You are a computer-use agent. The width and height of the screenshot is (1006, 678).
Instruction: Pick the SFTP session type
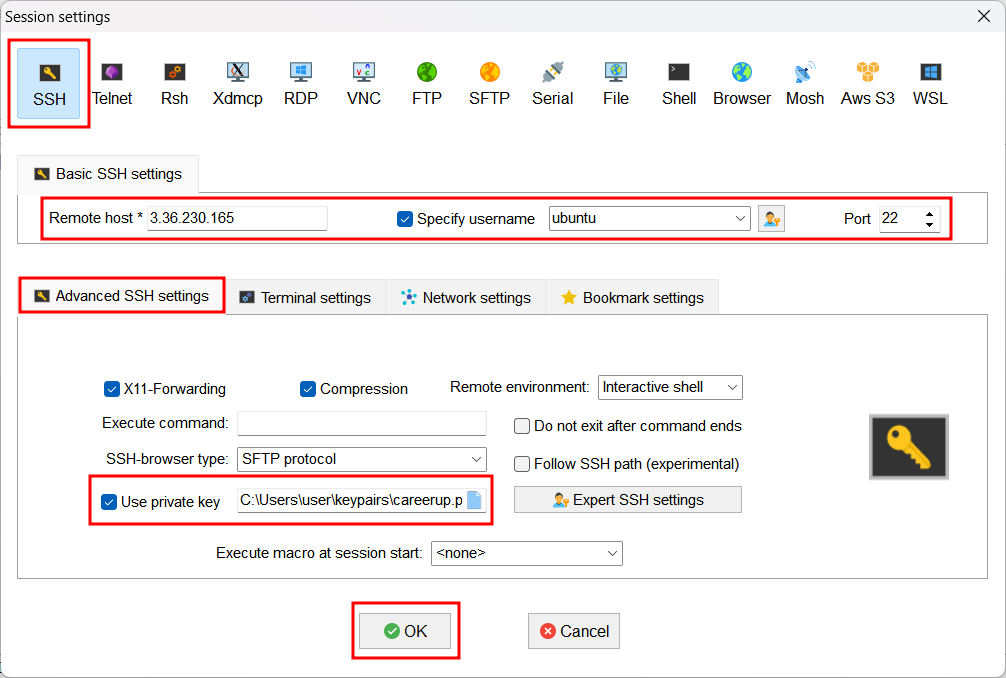tap(490, 83)
